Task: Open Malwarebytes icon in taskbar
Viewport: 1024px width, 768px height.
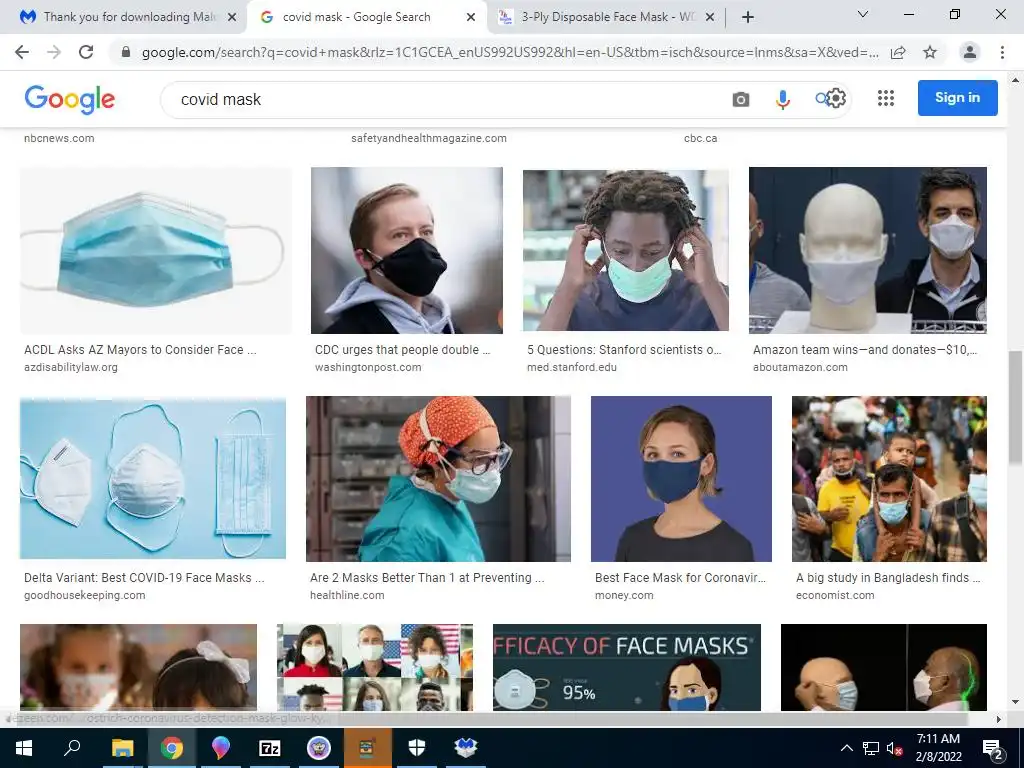Action: coord(466,748)
